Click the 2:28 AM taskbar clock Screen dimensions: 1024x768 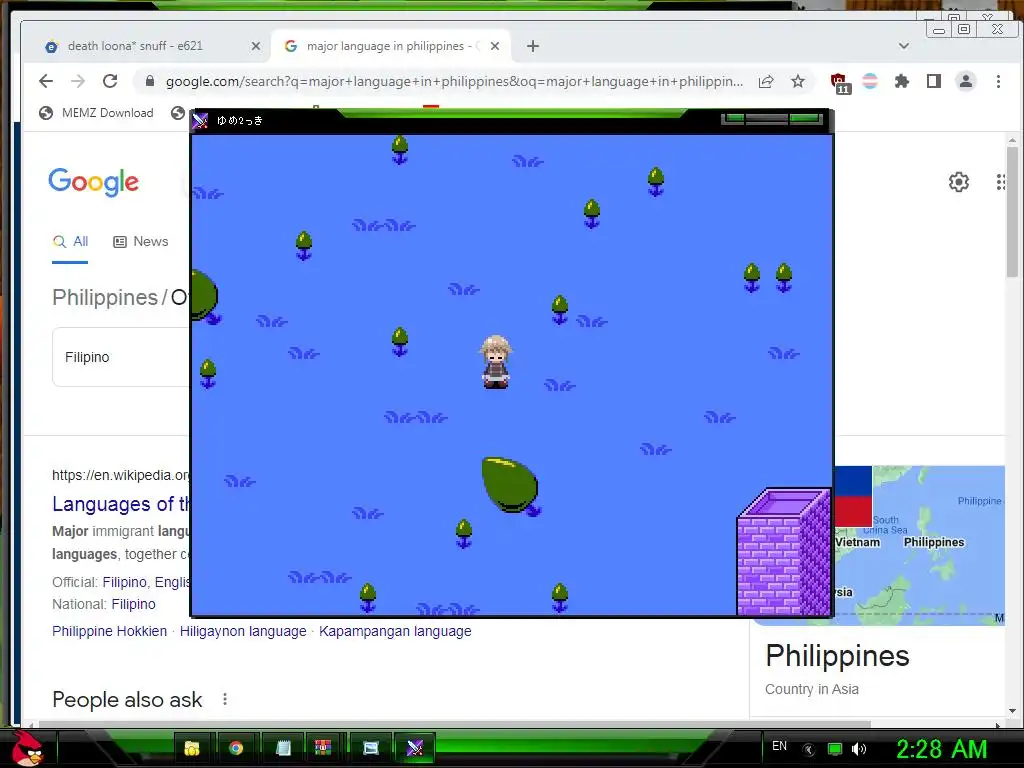(x=941, y=749)
